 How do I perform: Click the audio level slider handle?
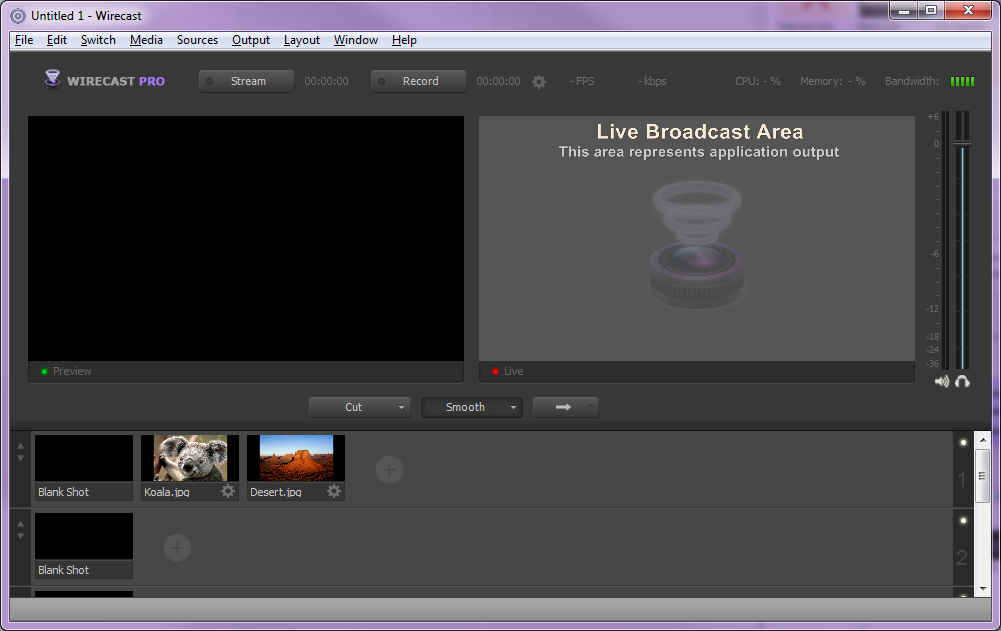[x=962, y=144]
